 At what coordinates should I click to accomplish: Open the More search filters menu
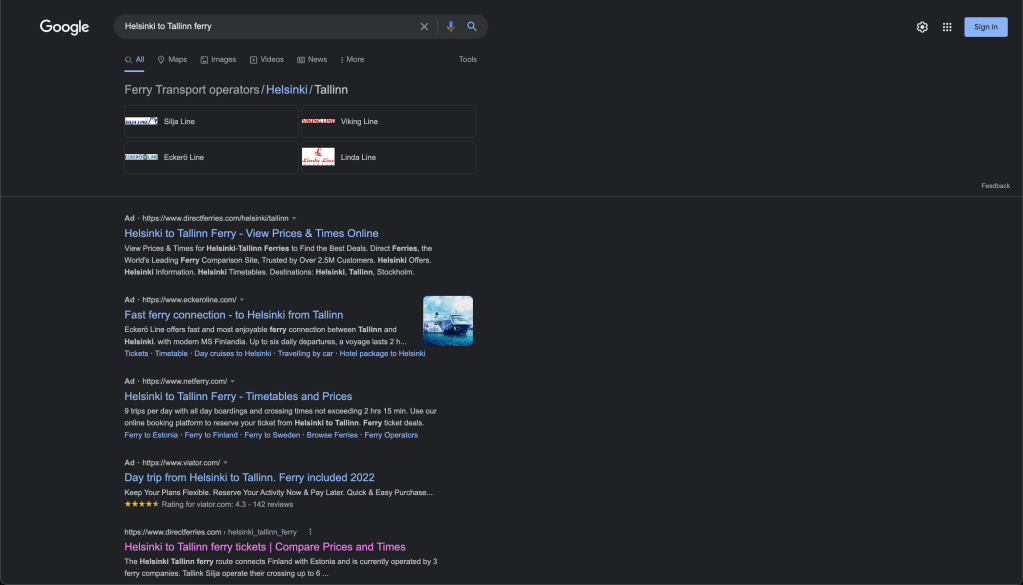(352, 59)
